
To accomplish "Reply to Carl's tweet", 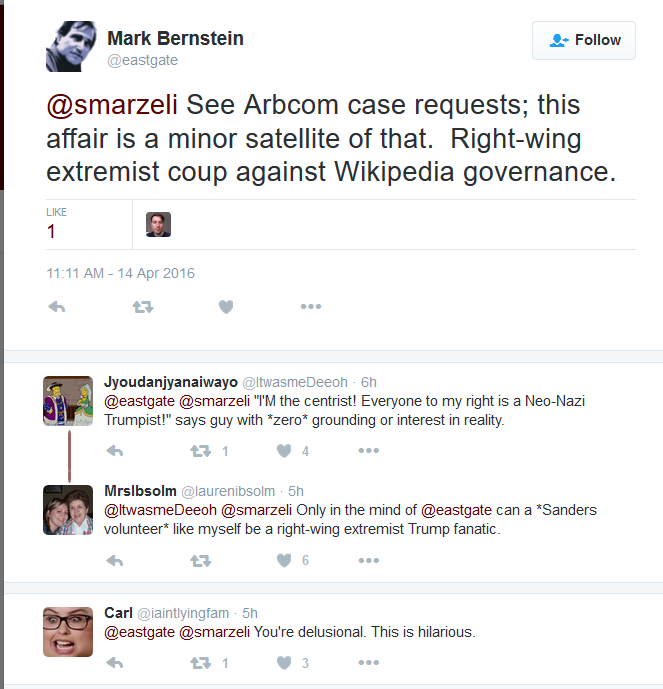I will [115, 663].
